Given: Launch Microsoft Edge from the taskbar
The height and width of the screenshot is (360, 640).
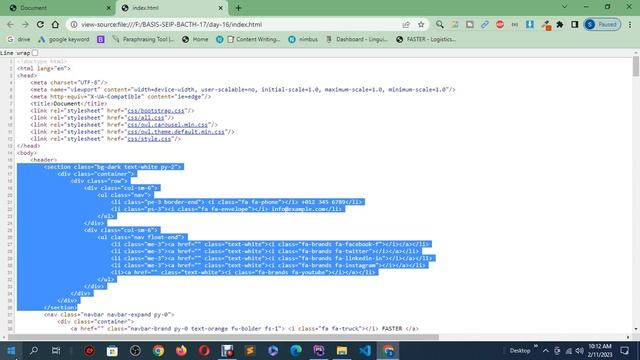Looking at the screenshot, I should coord(296,351).
